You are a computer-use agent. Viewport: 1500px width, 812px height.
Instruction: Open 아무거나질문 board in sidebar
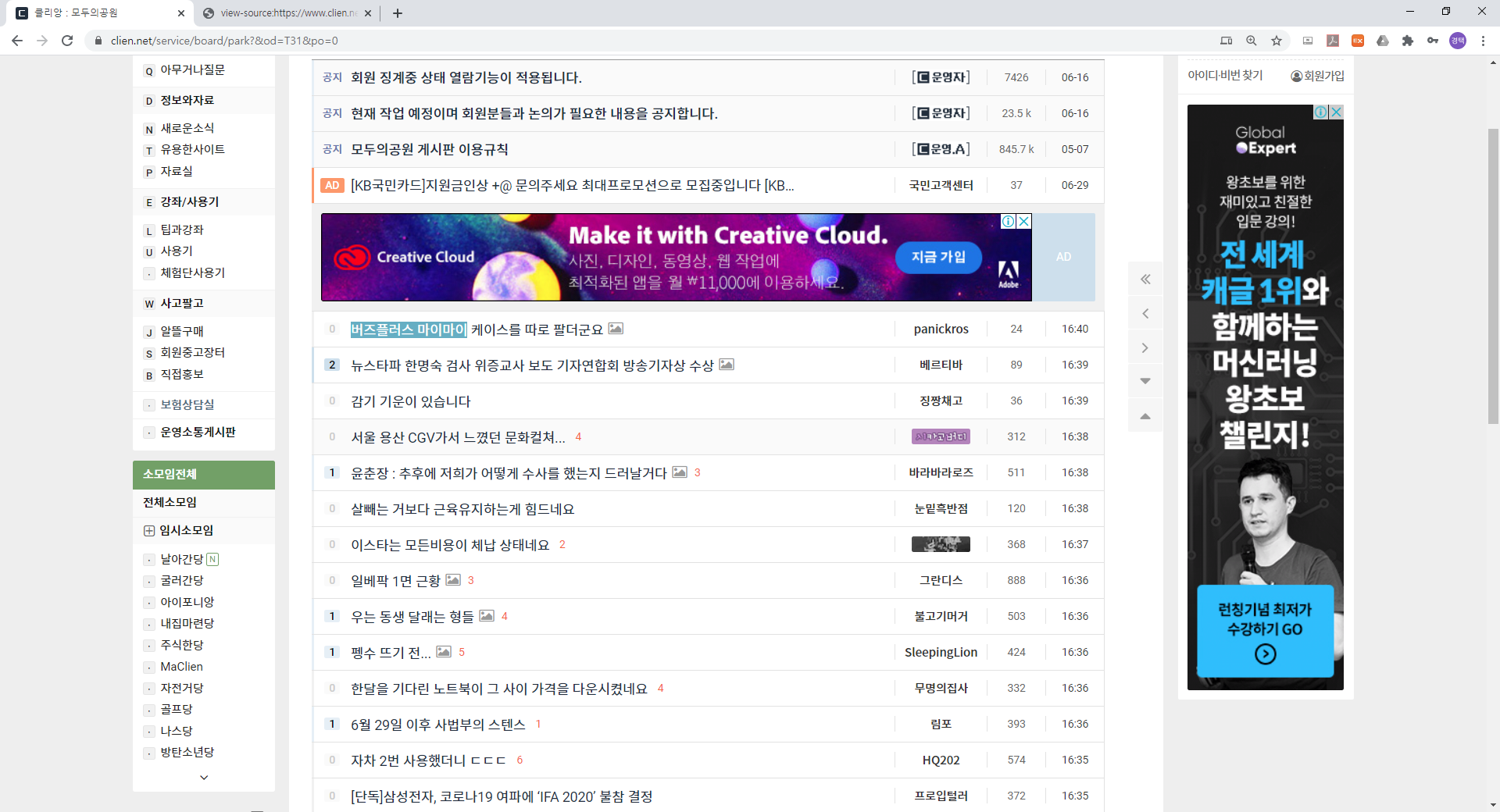coord(192,70)
